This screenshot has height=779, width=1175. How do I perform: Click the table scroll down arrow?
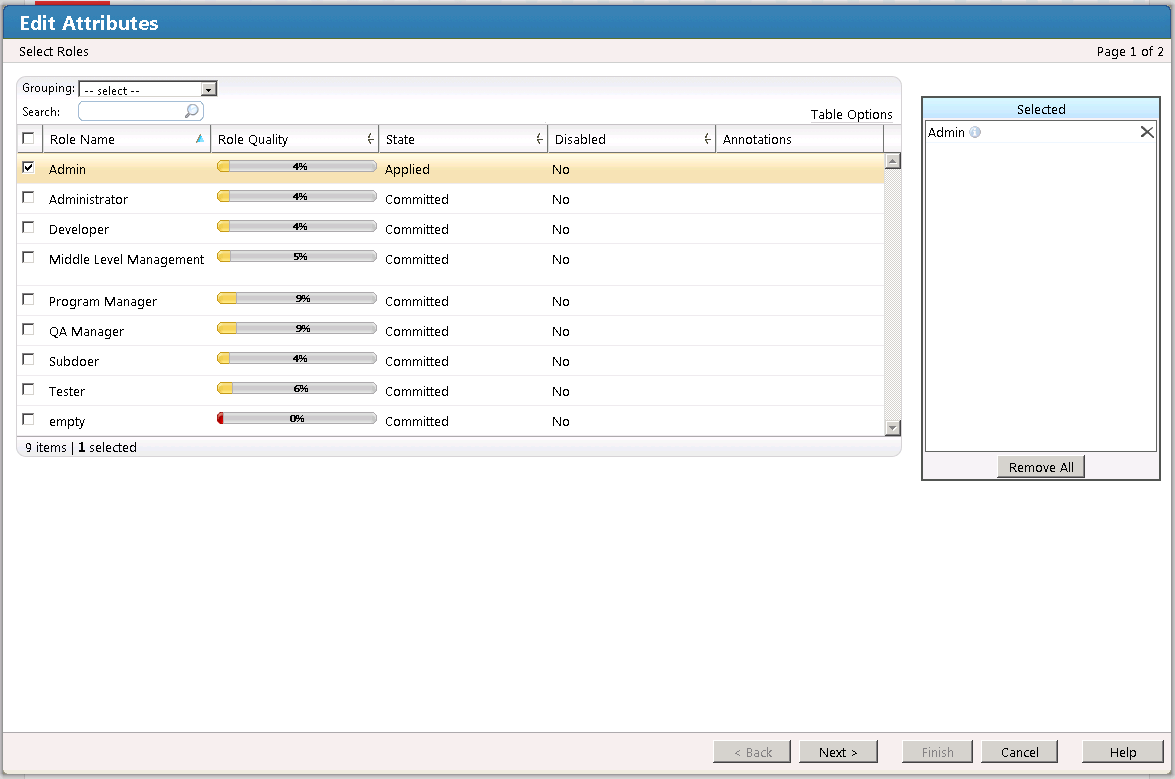[x=892, y=428]
